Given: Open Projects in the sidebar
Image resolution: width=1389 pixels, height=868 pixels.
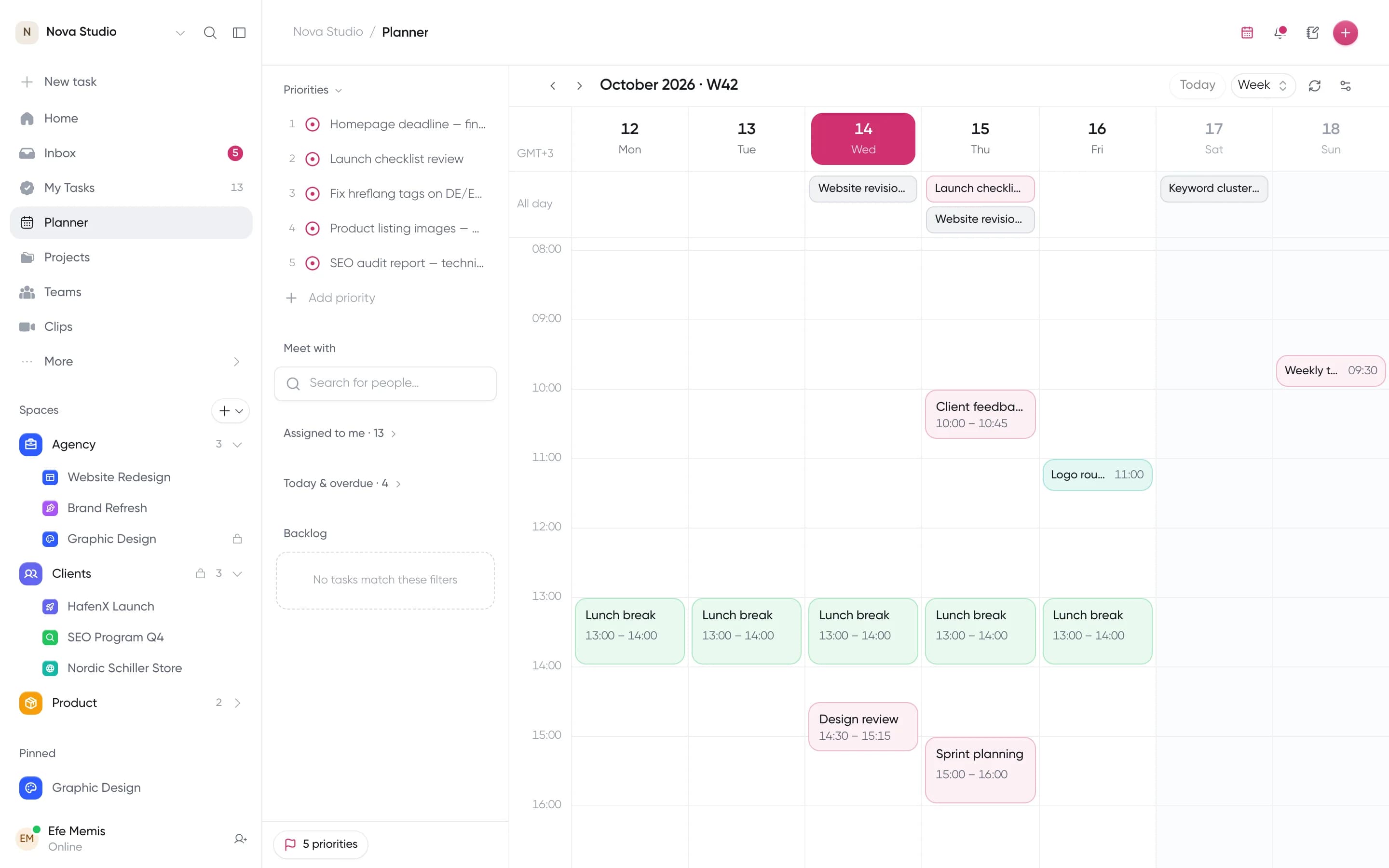Looking at the screenshot, I should point(131,257).
